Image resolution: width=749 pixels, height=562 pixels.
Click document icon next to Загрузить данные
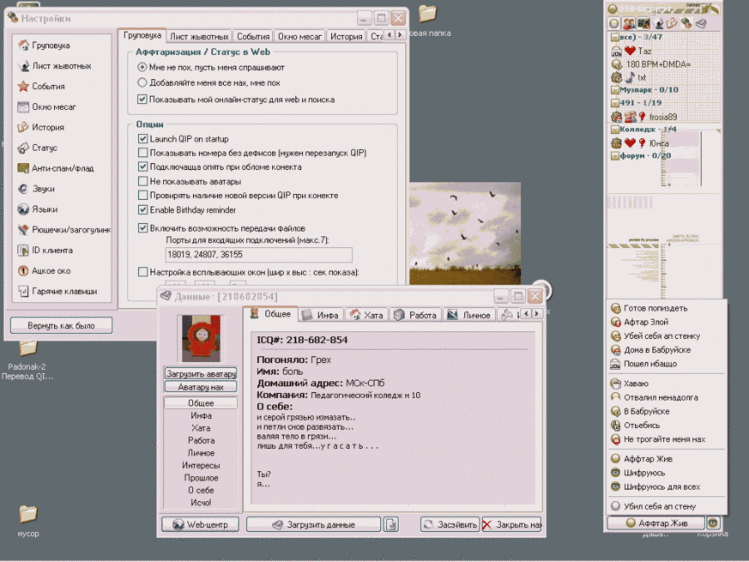(x=391, y=524)
